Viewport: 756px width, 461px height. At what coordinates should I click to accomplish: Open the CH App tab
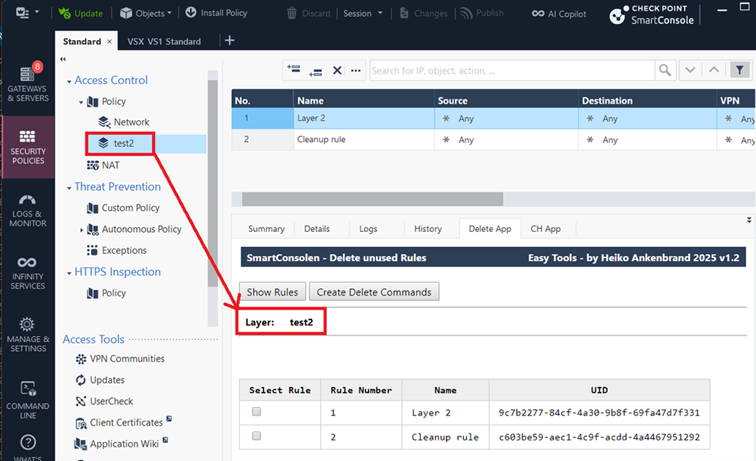pyautogui.click(x=545, y=229)
